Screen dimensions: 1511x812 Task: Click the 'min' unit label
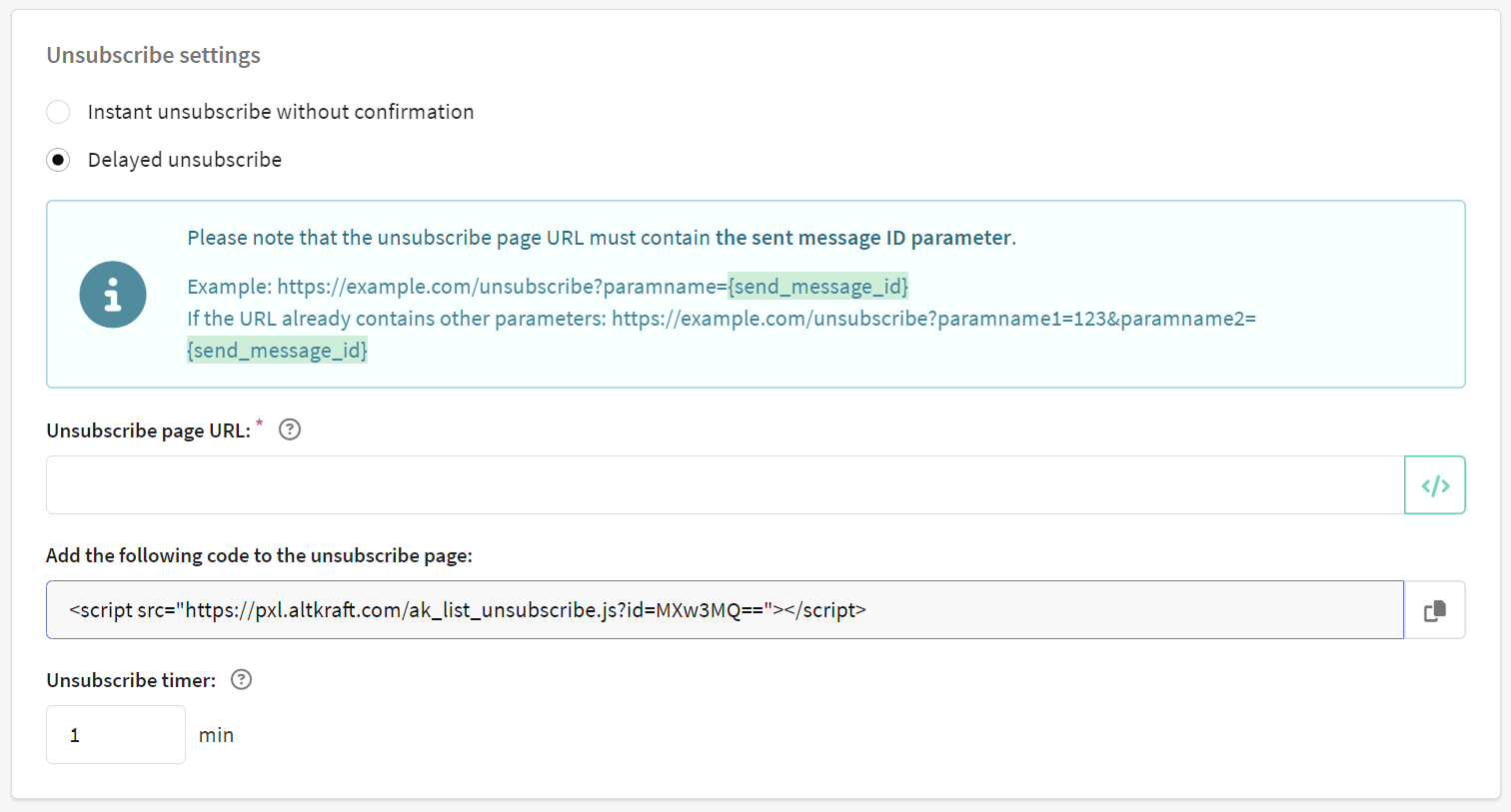point(216,735)
